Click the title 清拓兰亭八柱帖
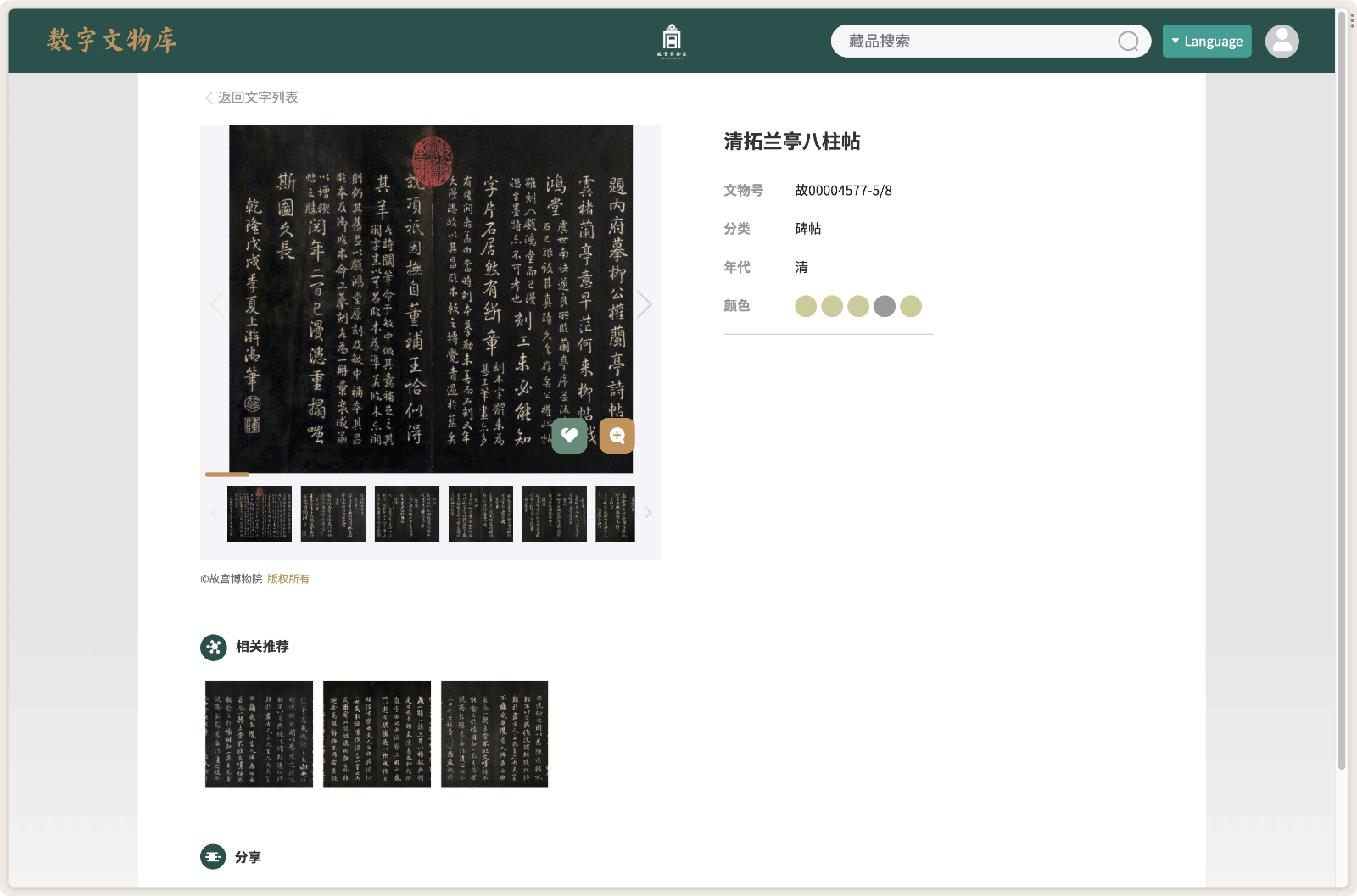The height and width of the screenshot is (896, 1357). 792,142
